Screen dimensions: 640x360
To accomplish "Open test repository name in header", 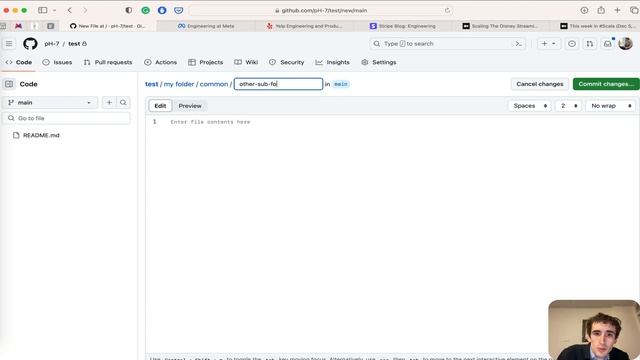I will [x=74, y=44].
